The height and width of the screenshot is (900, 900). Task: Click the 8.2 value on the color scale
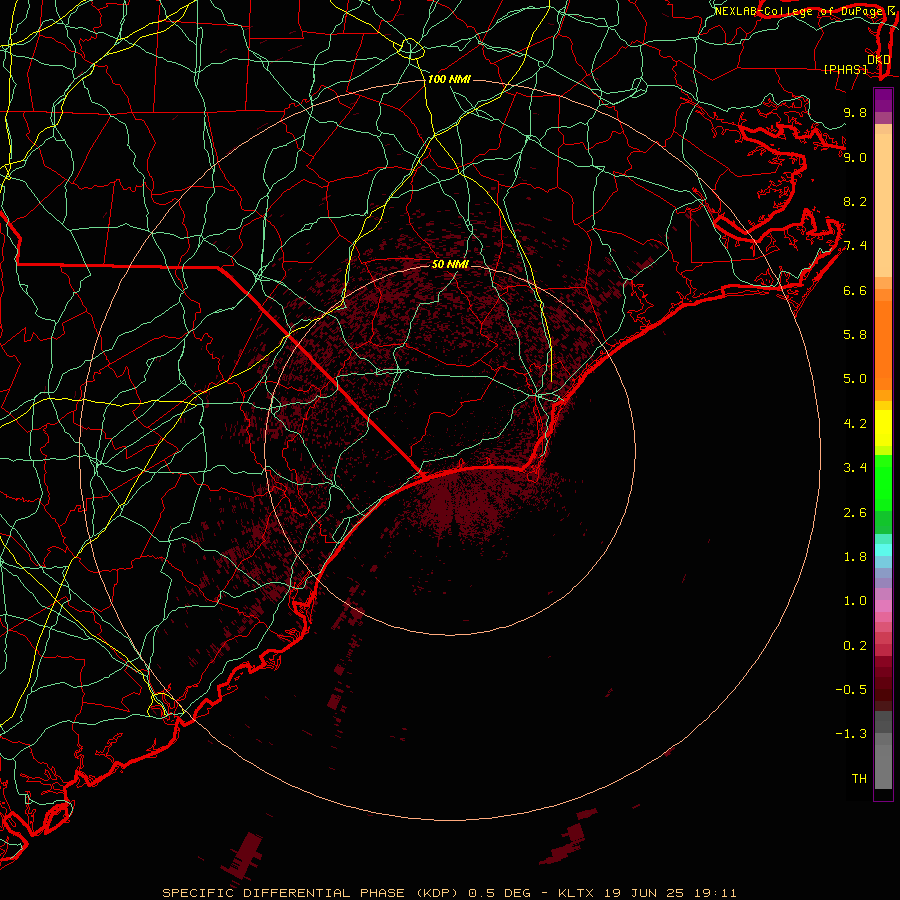855,201
